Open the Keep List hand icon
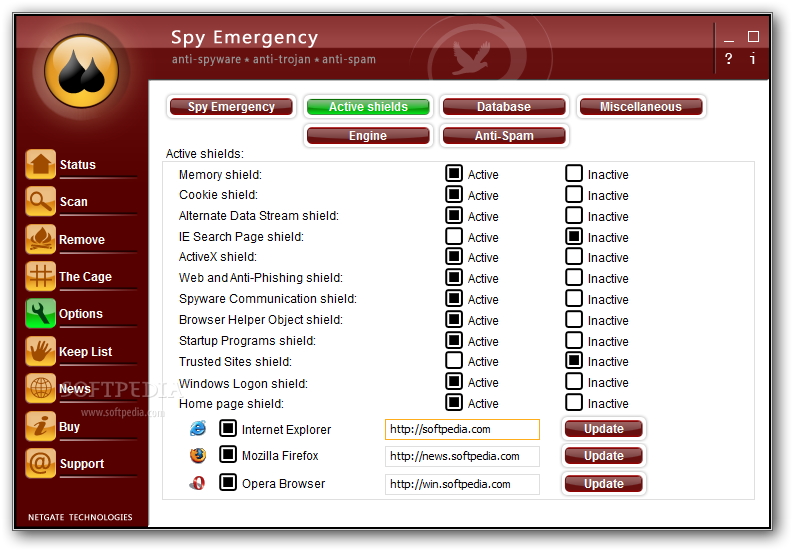This screenshot has height=551, width=793. tap(40, 351)
